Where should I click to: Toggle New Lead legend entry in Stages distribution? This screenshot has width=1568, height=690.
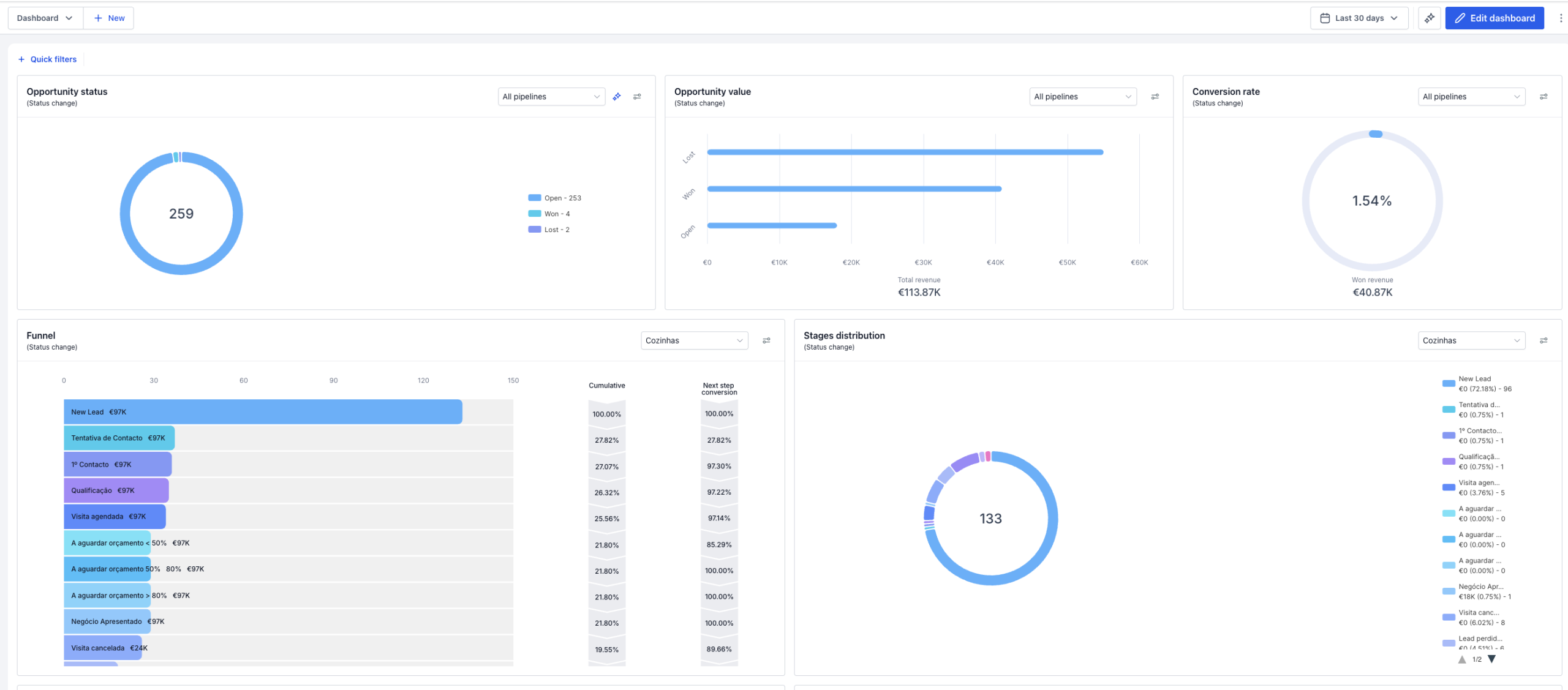1477,384
